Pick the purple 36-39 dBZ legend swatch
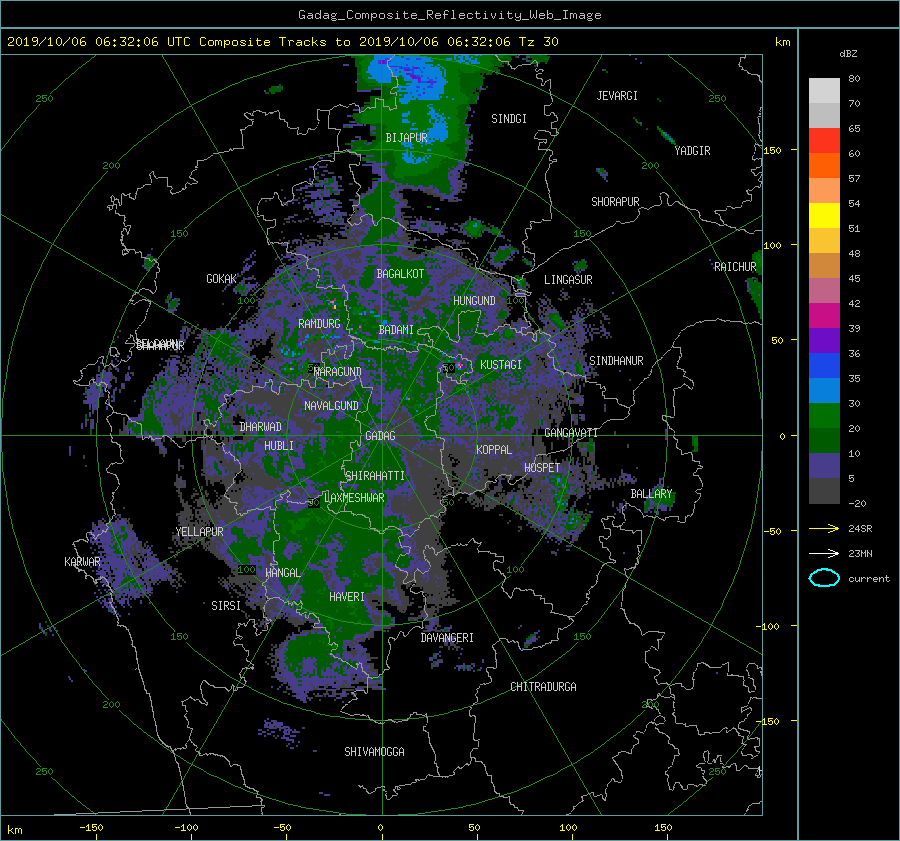900x841 pixels. point(824,340)
